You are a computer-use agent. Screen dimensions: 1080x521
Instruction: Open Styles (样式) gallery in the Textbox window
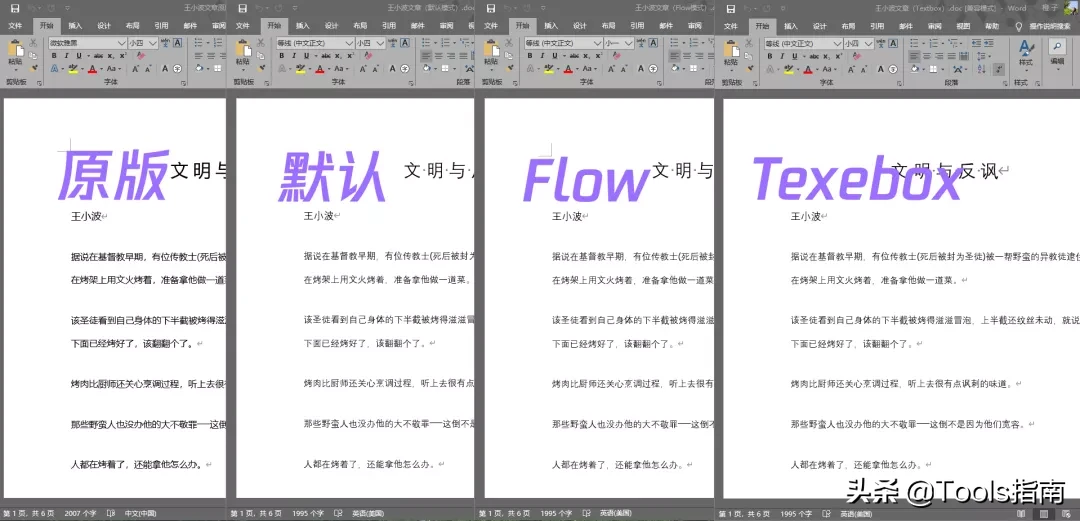point(1026,54)
